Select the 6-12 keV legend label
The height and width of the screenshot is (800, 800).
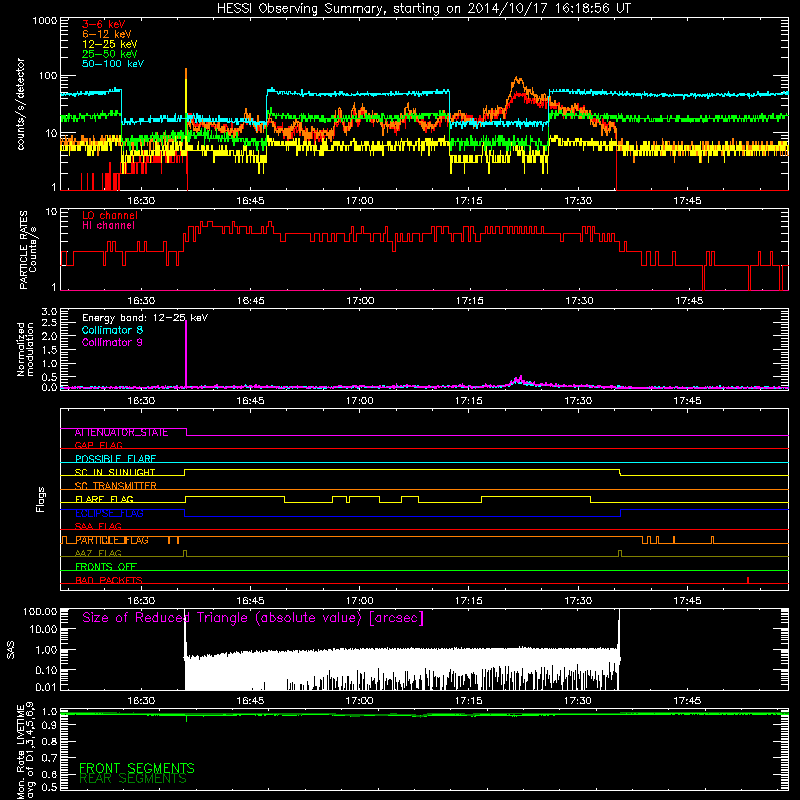[107, 34]
